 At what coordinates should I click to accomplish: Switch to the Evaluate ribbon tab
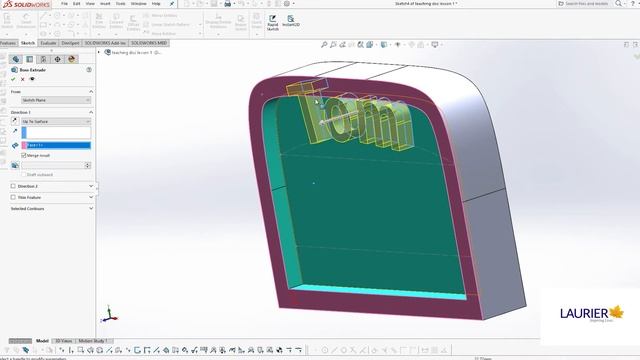click(x=48, y=43)
